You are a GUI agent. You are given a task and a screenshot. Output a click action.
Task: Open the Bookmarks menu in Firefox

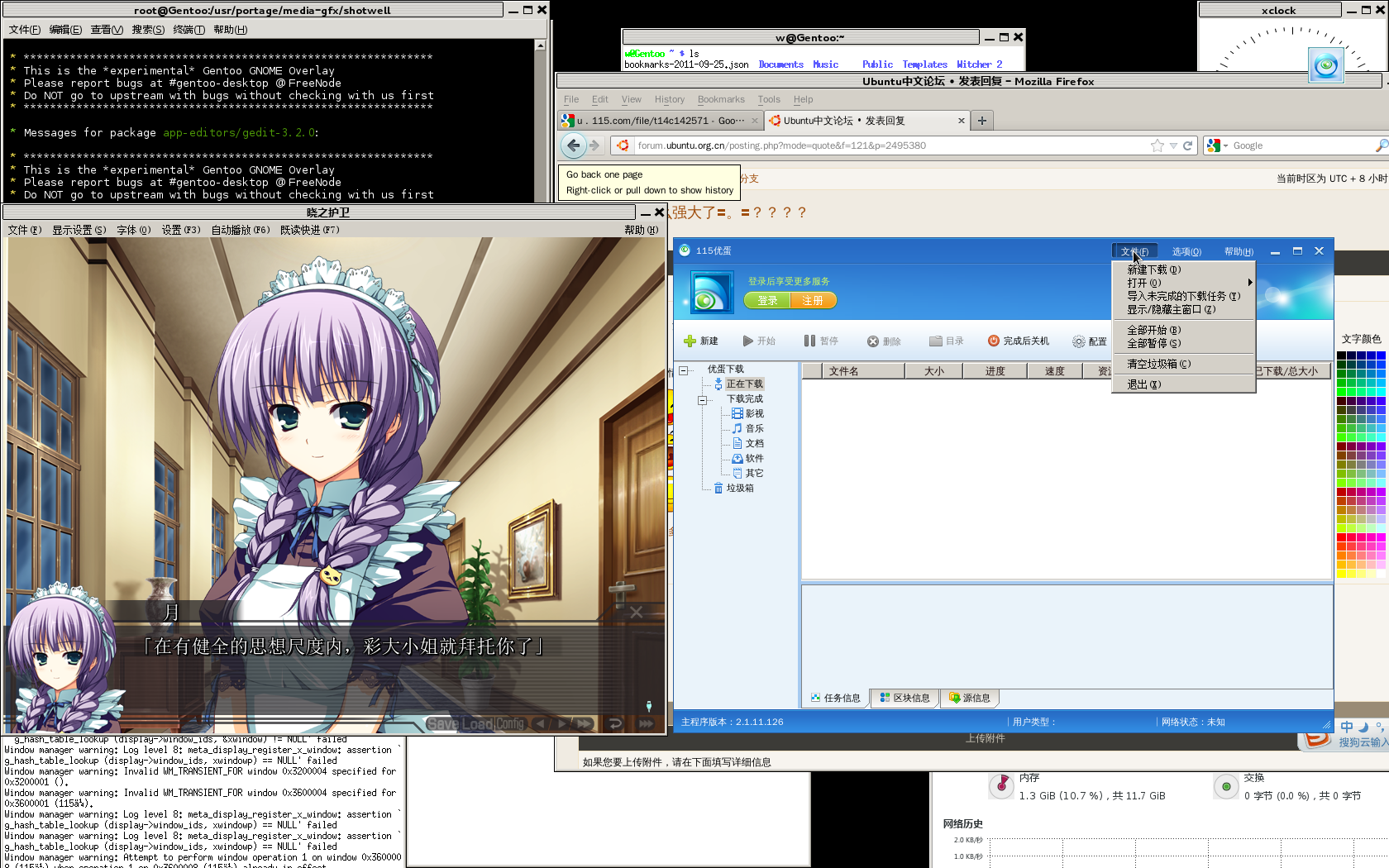[721, 99]
